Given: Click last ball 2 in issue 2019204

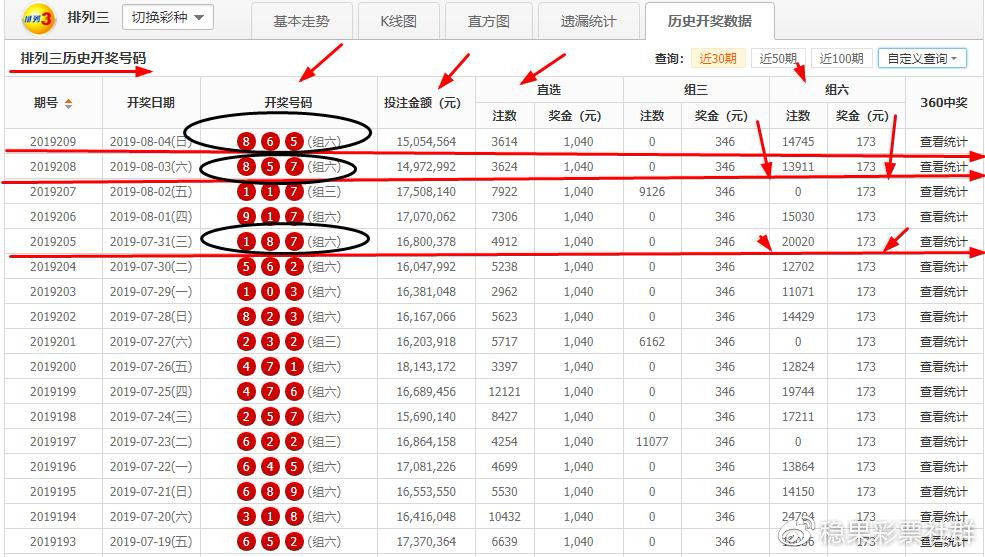Looking at the screenshot, I should (293, 267).
